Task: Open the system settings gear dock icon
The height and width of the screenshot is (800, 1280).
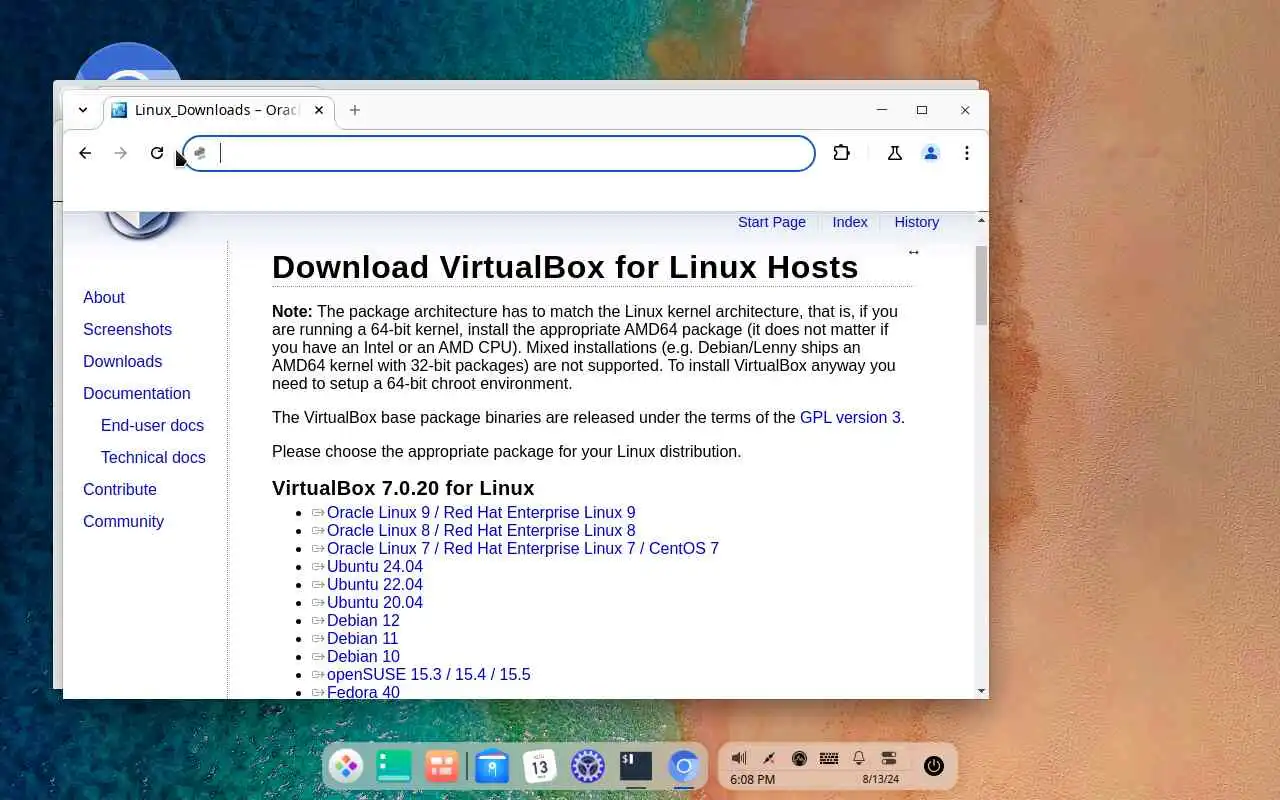Action: pos(588,767)
